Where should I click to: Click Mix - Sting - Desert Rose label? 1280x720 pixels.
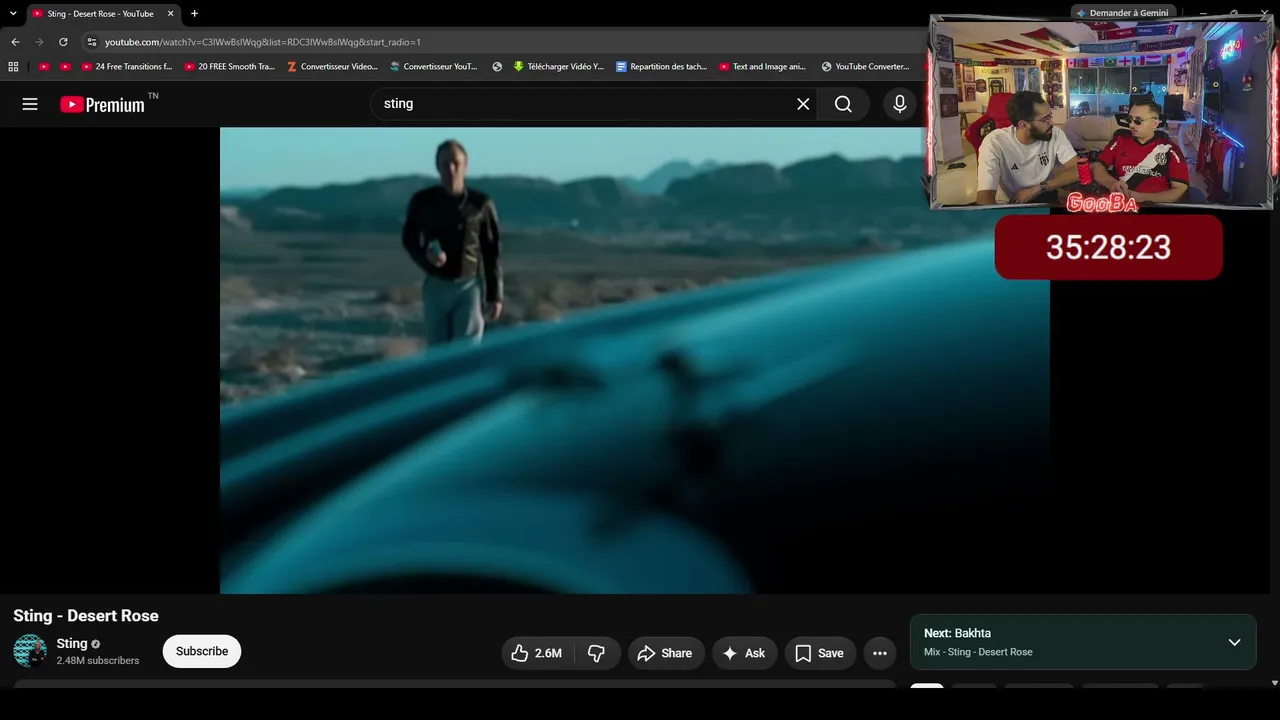coord(978,652)
